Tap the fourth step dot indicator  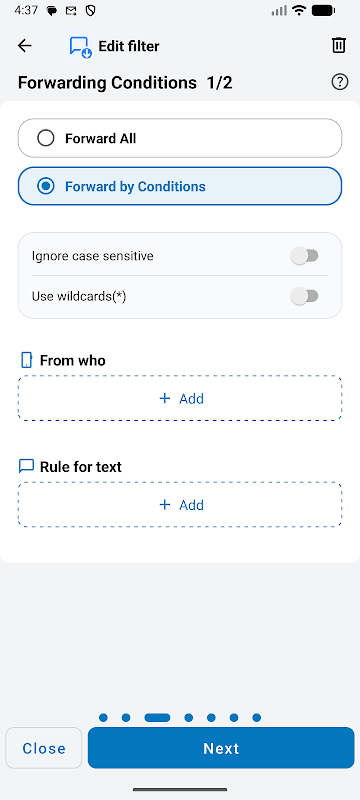pos(189,718)
